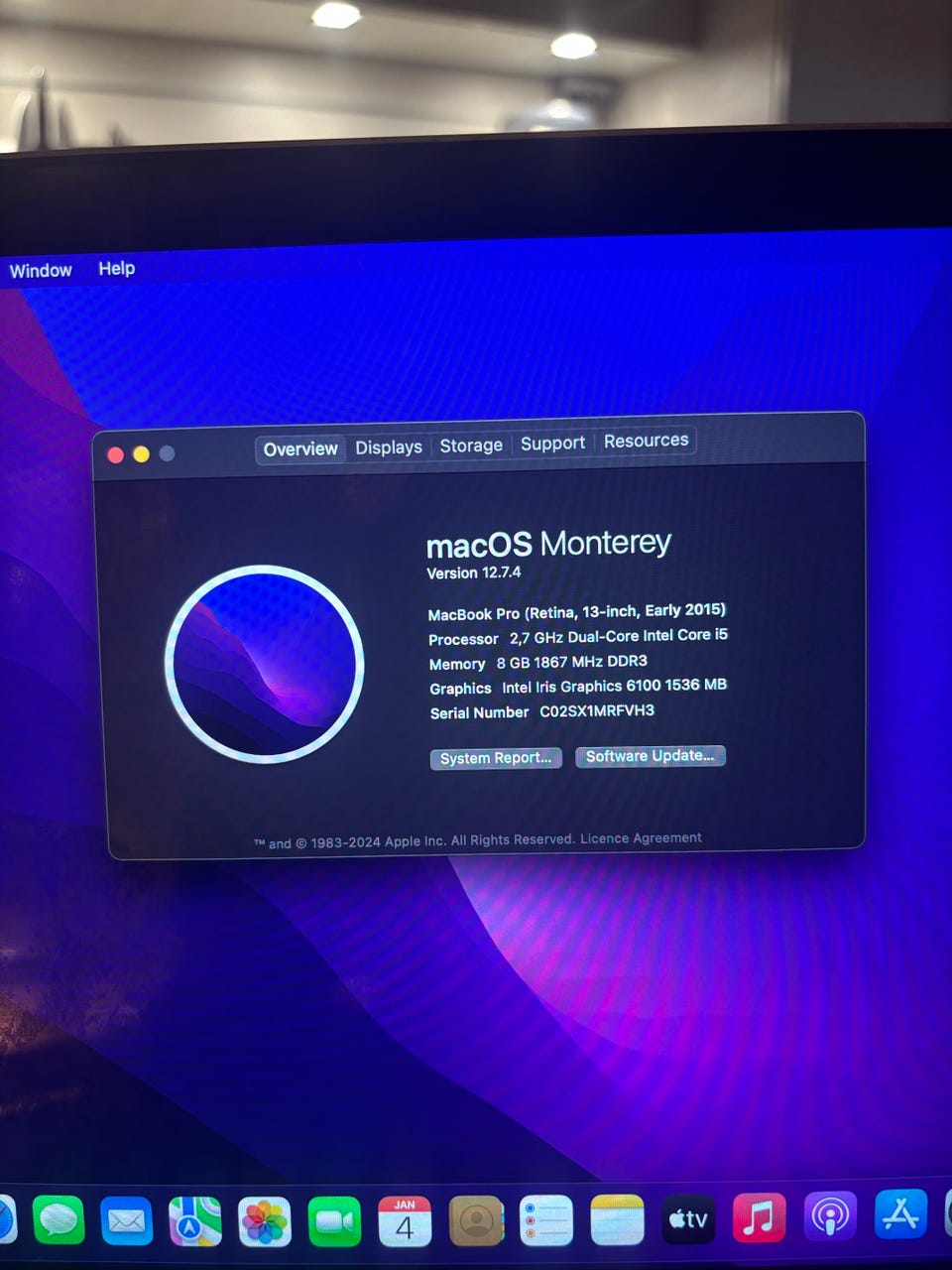The height and width of the screenshot is (1270, 952).
Task: Click the processor value 2,7 GHz Dual-Core Intel Core i5
Action: (619, 636)
